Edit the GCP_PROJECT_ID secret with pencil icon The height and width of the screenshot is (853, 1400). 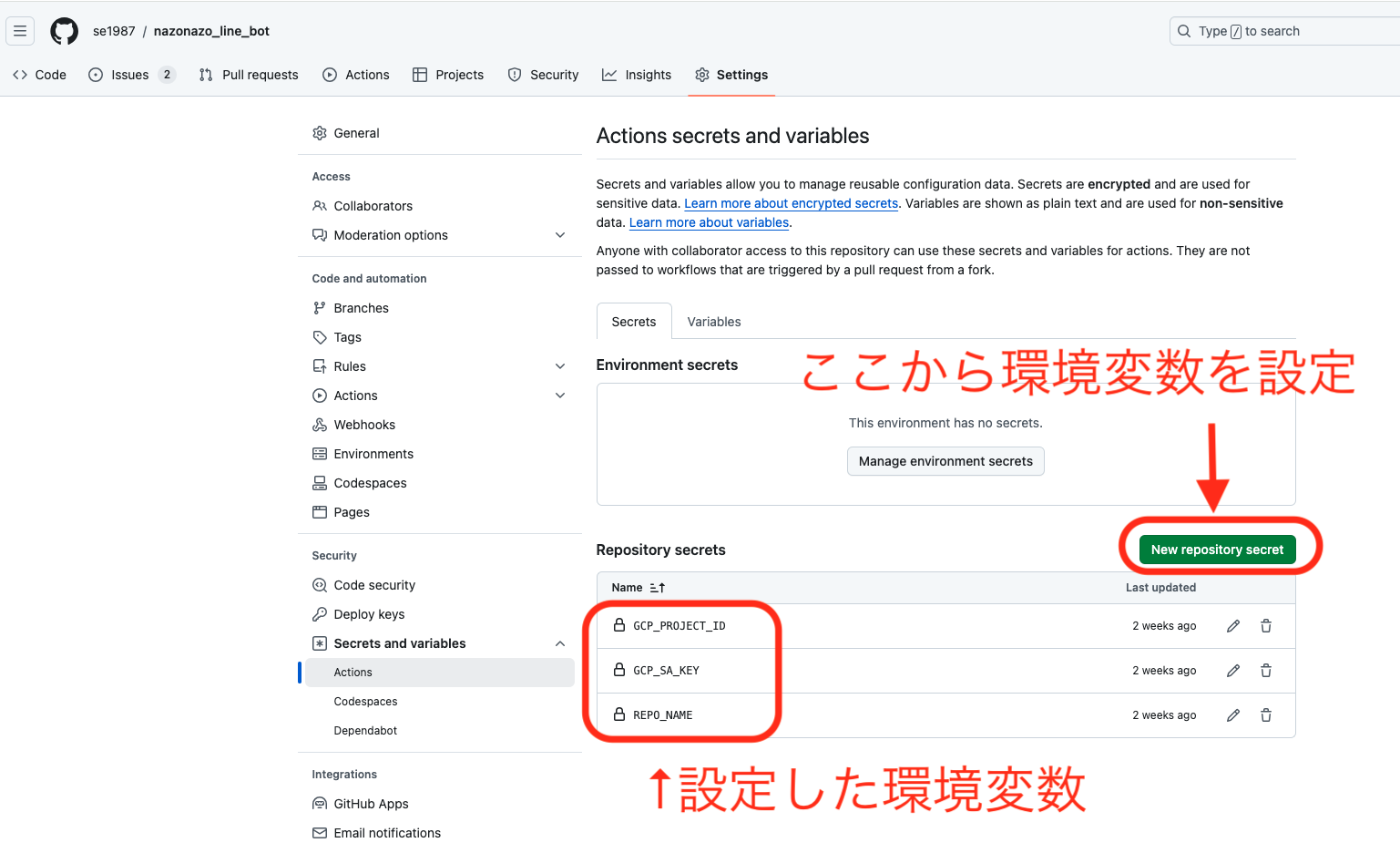[1233, 626]
